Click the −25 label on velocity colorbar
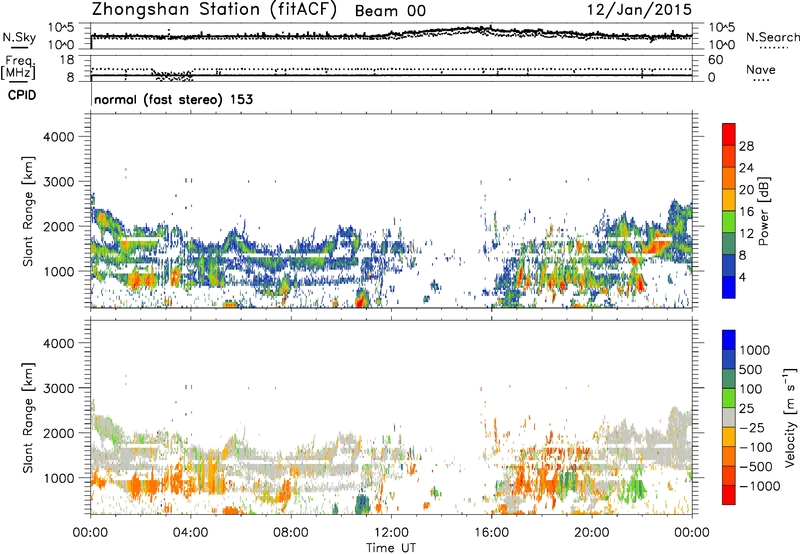Screen dimensions: 800x554 pos(754,428)
